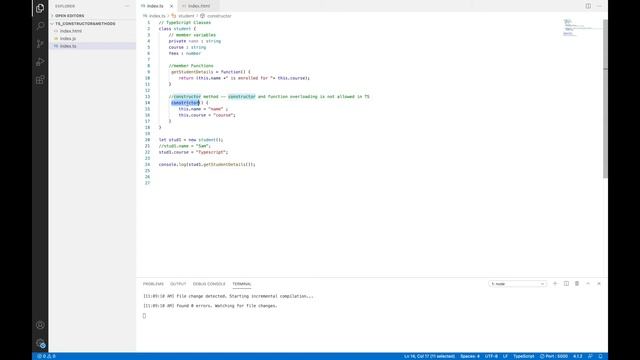Screen dimensions: 640x360
Task: Switch to the index.html editor tab
Action: point(199,6)
